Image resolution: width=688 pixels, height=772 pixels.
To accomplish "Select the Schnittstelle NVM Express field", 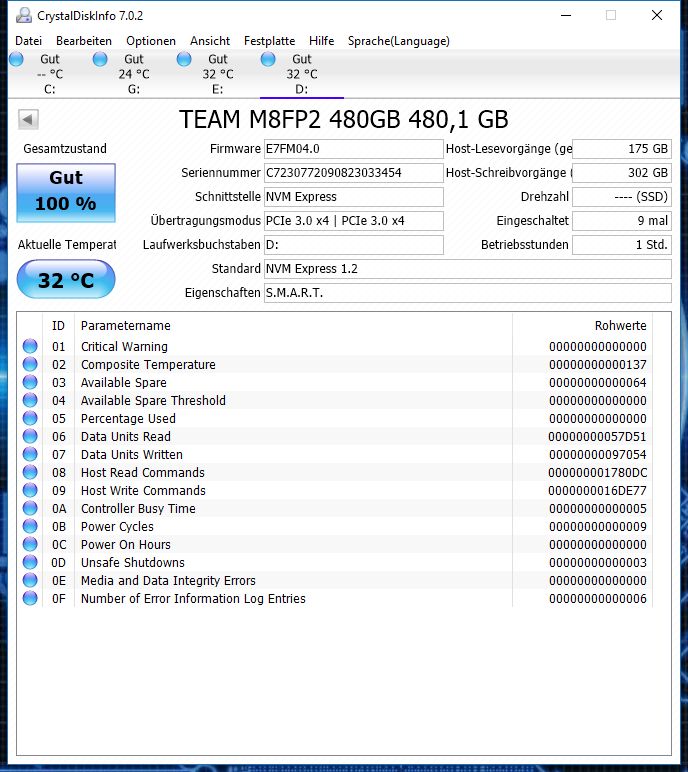I will pyautogui.click(x=354, y=197).
